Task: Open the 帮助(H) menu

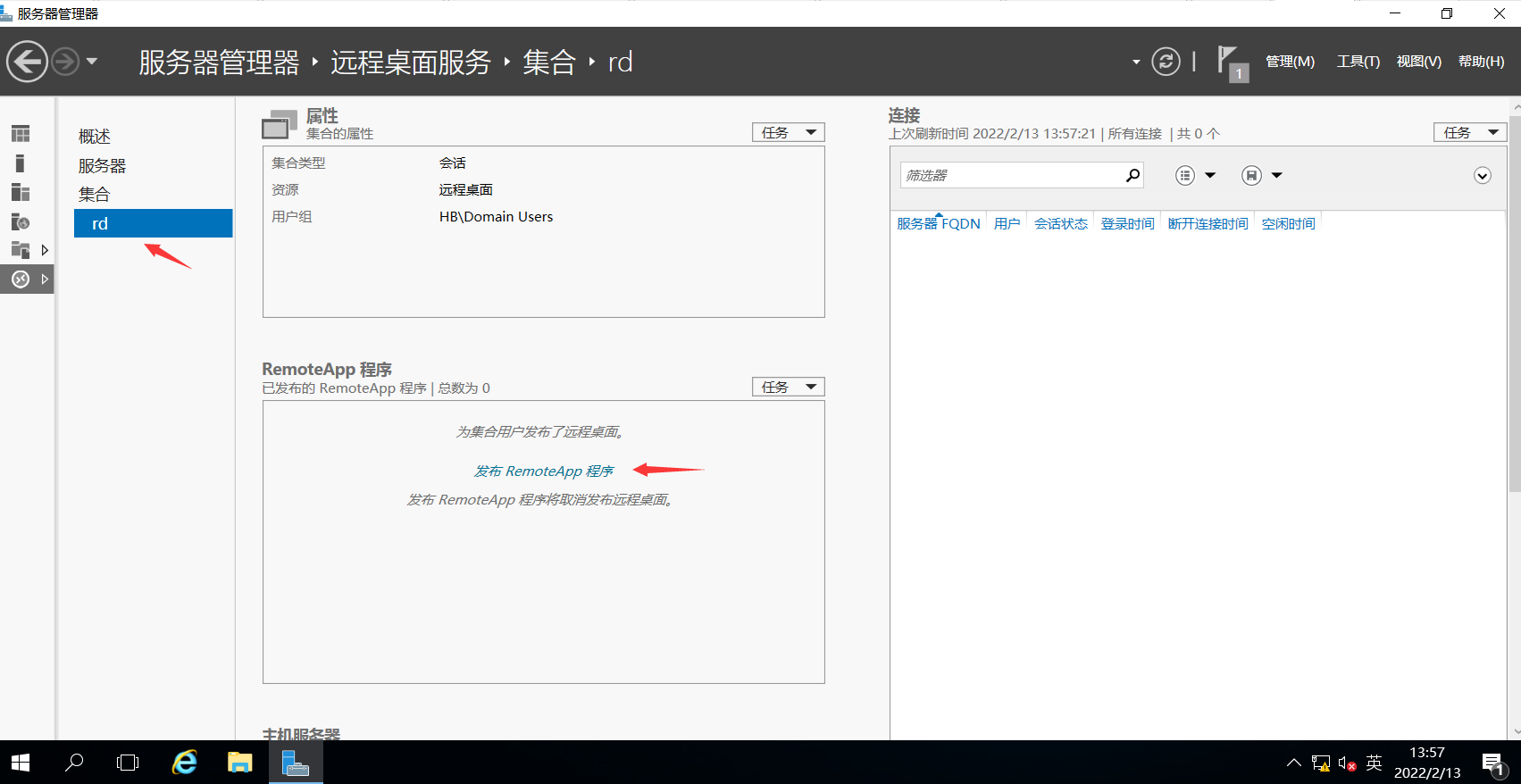Action: [1481, 62]
